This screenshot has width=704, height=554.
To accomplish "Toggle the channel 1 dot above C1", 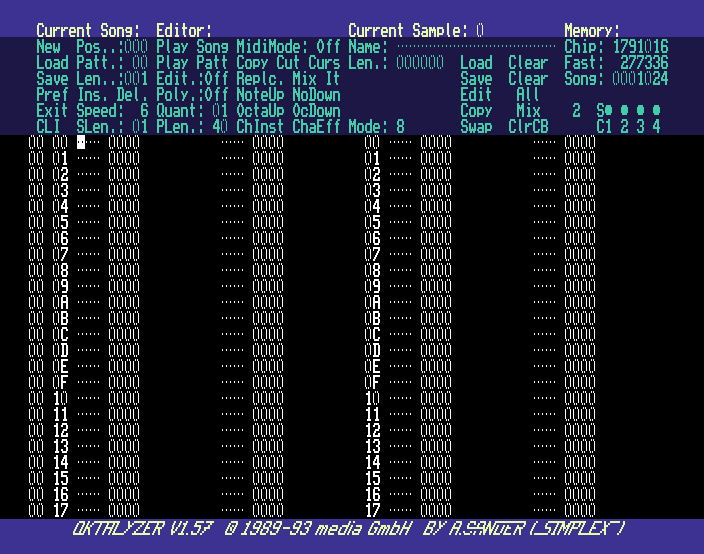I will click(x=608, y=110).
